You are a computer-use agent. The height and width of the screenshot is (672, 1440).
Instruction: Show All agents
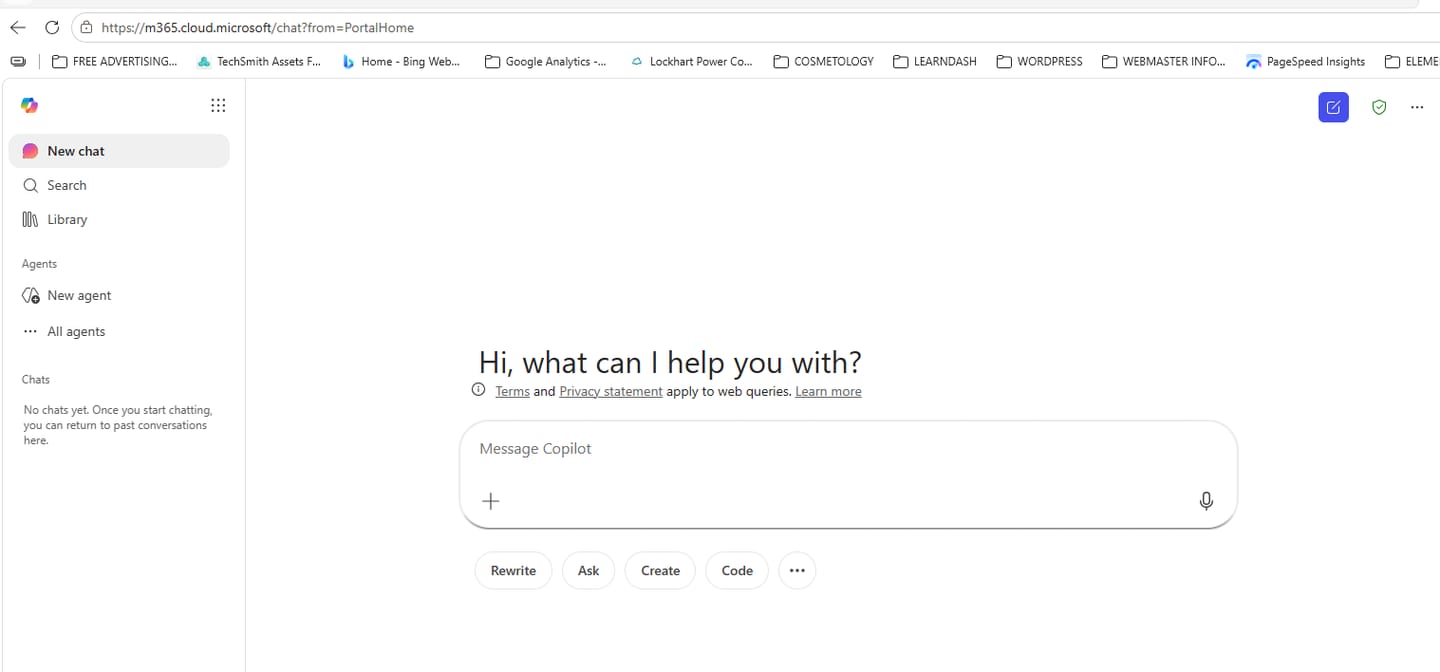coord(119,331)
